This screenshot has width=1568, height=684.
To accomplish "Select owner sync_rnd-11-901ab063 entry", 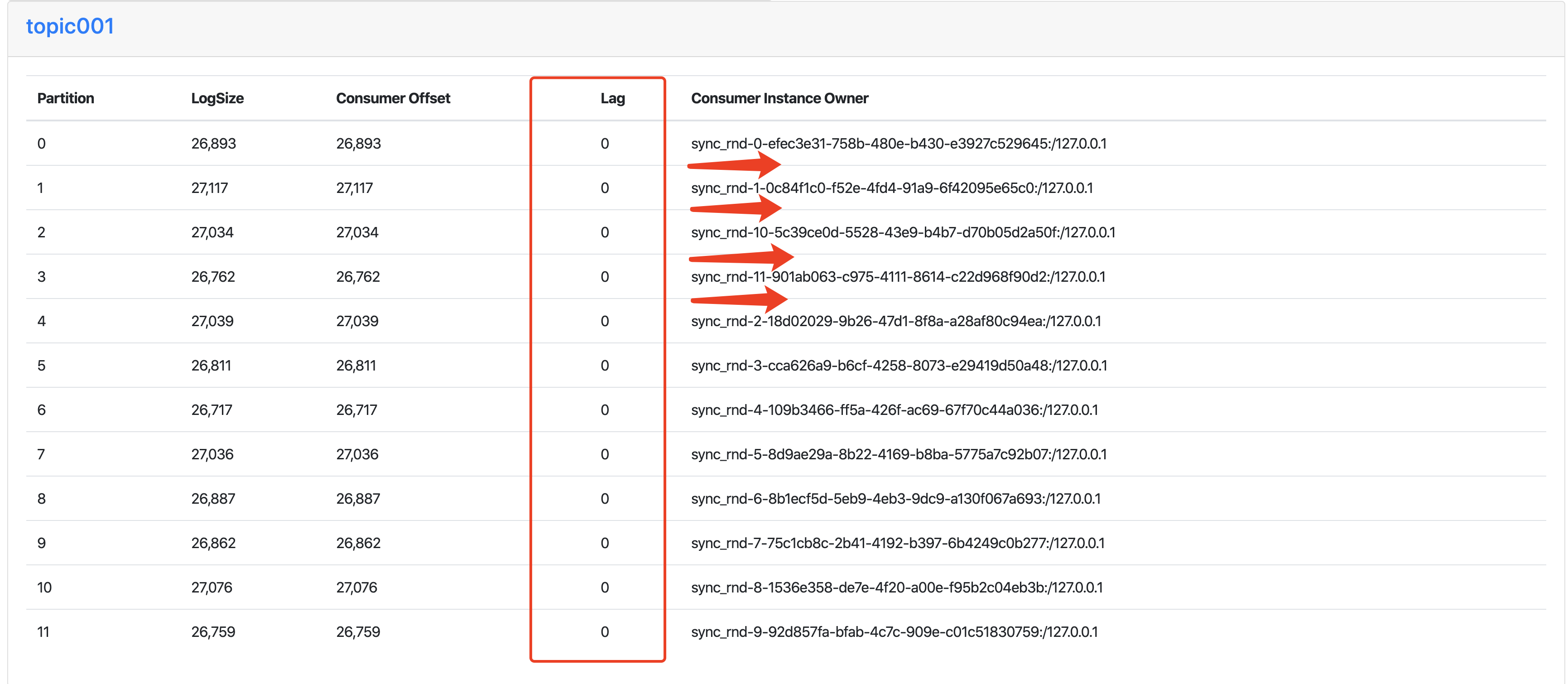I will pyautogui.click(x=898, y=277).
